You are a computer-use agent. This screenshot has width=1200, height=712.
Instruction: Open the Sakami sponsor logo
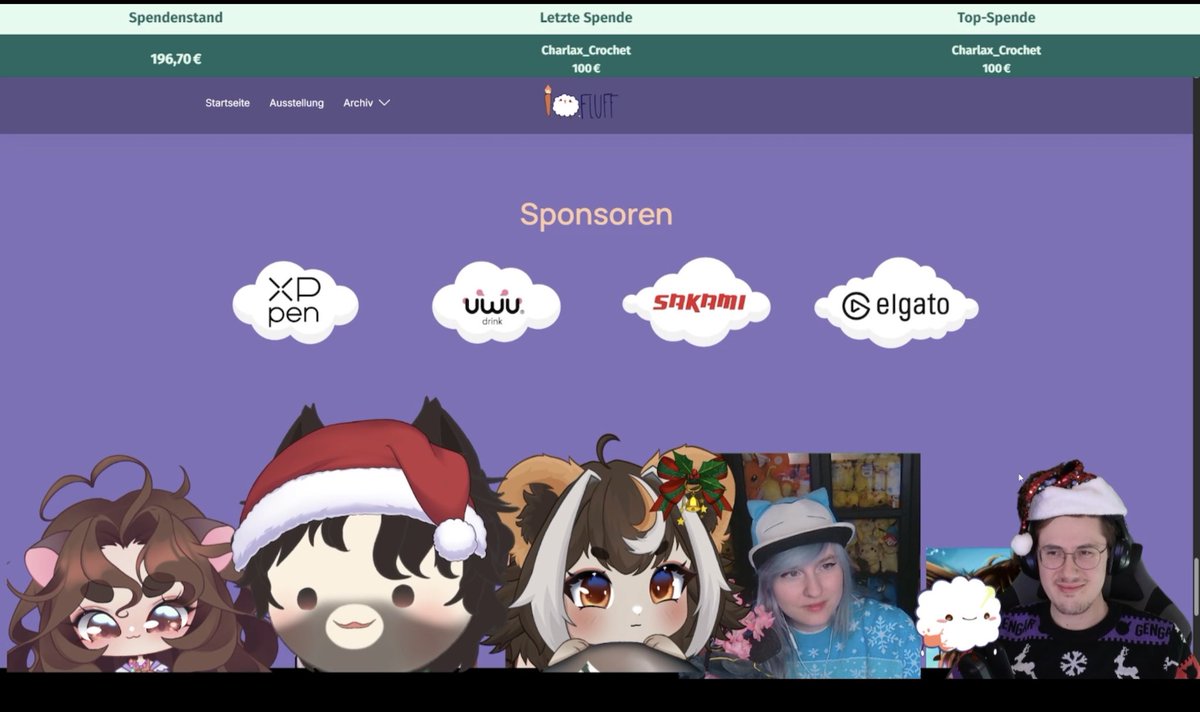tap(696, 302)
